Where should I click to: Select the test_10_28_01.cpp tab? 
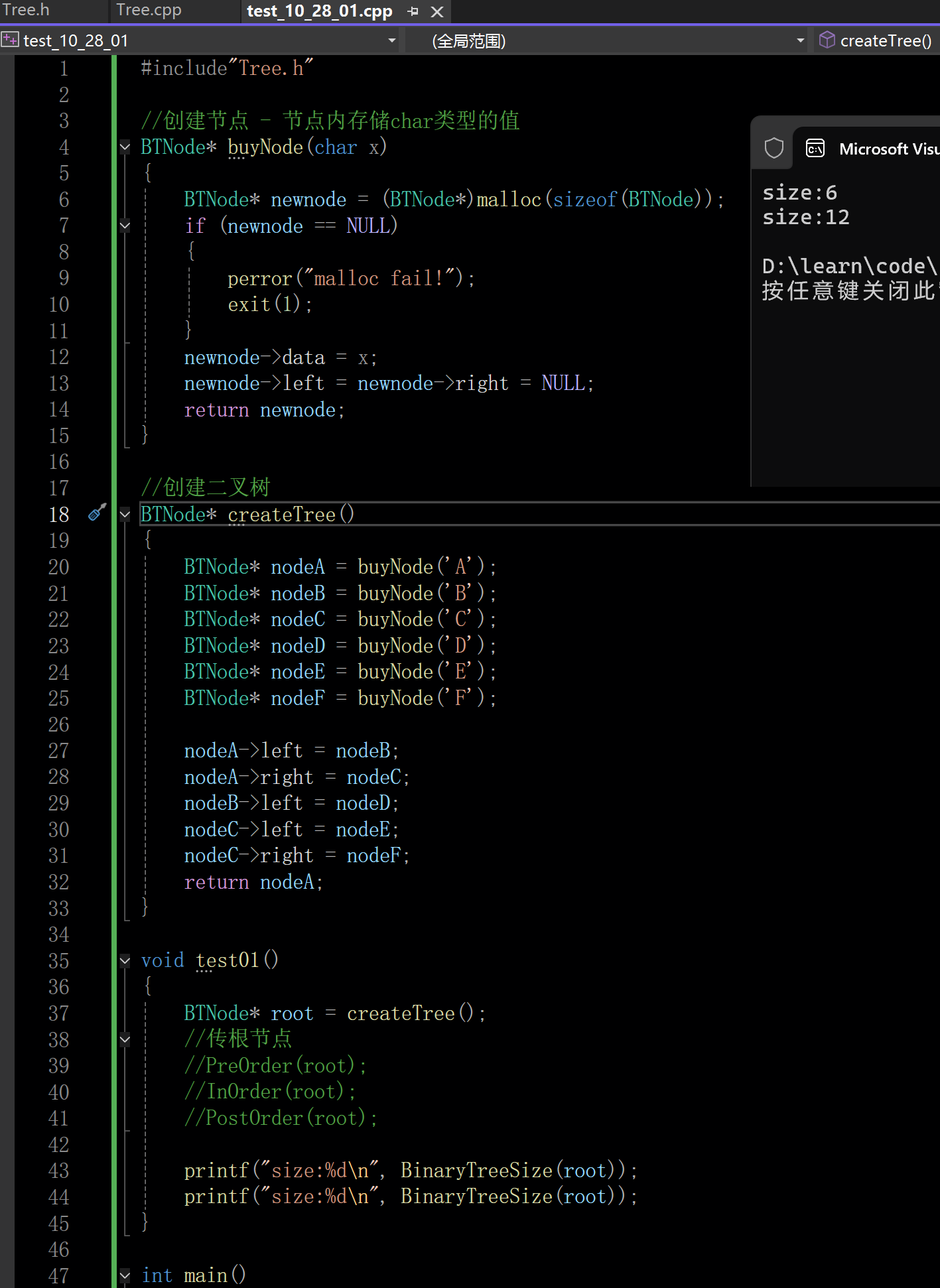coord(319,11)
